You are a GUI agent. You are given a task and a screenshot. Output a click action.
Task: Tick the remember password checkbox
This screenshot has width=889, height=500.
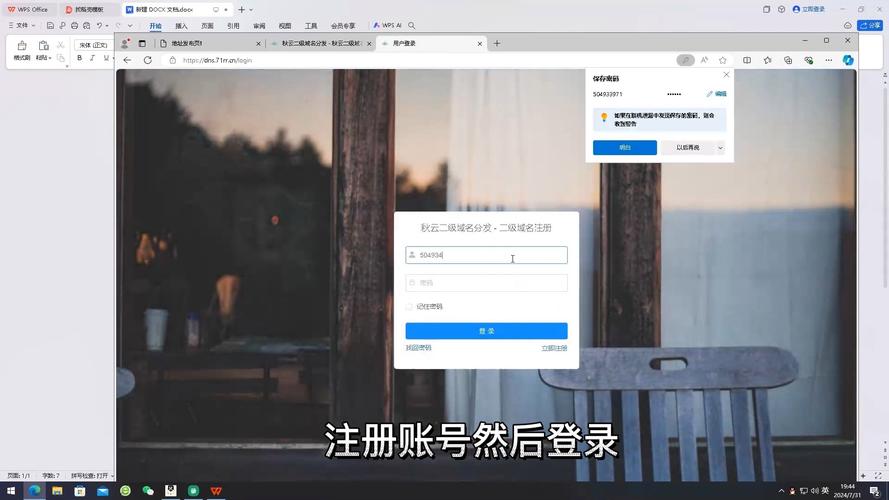tap(409, 307)
